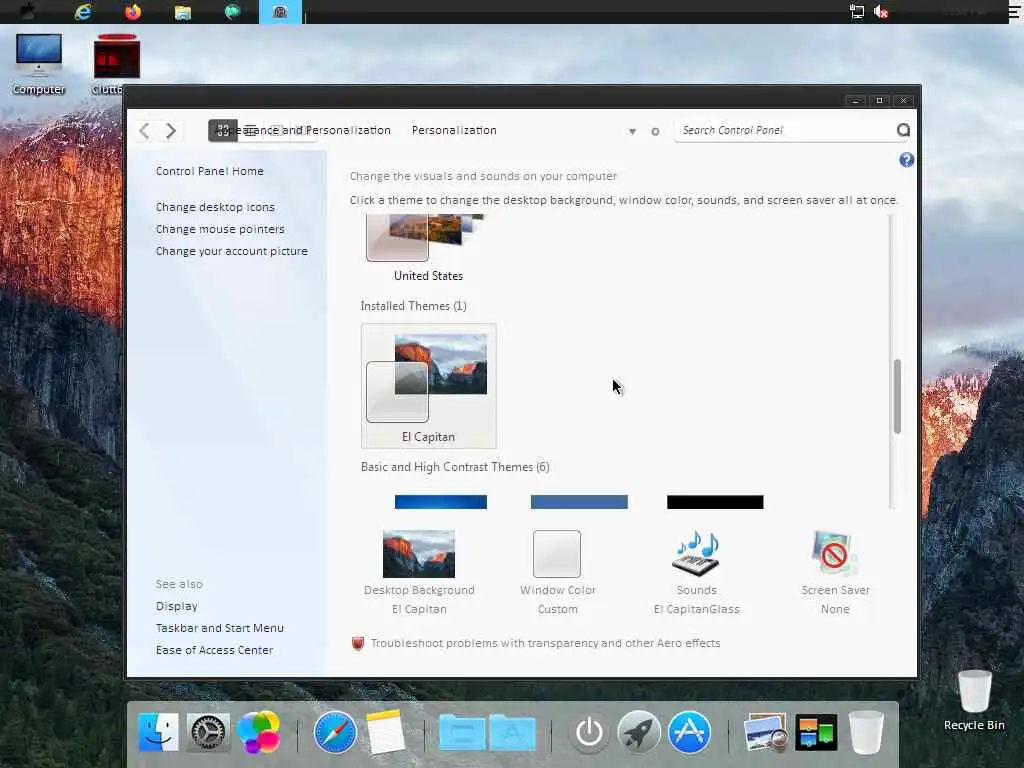Open the Computer desktop icon
This screenshot has width=1024, height=768.
[x=39, y=64]
